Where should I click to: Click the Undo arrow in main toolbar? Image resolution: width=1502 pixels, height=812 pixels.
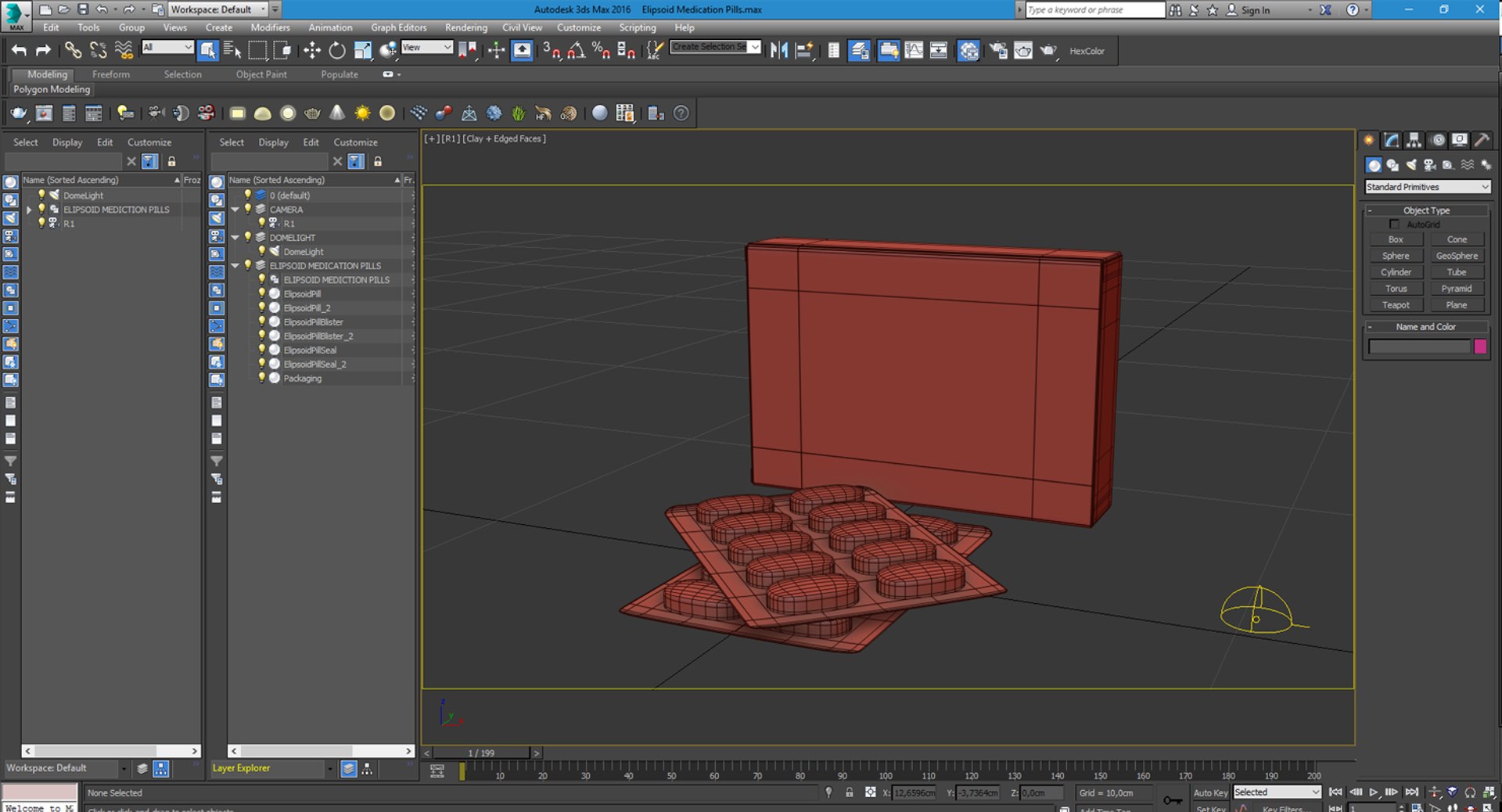pos(19,51)
